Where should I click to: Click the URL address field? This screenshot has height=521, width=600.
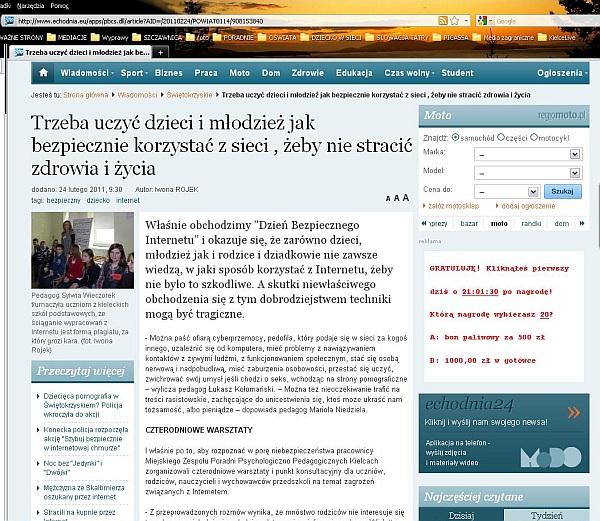point(226,21)
